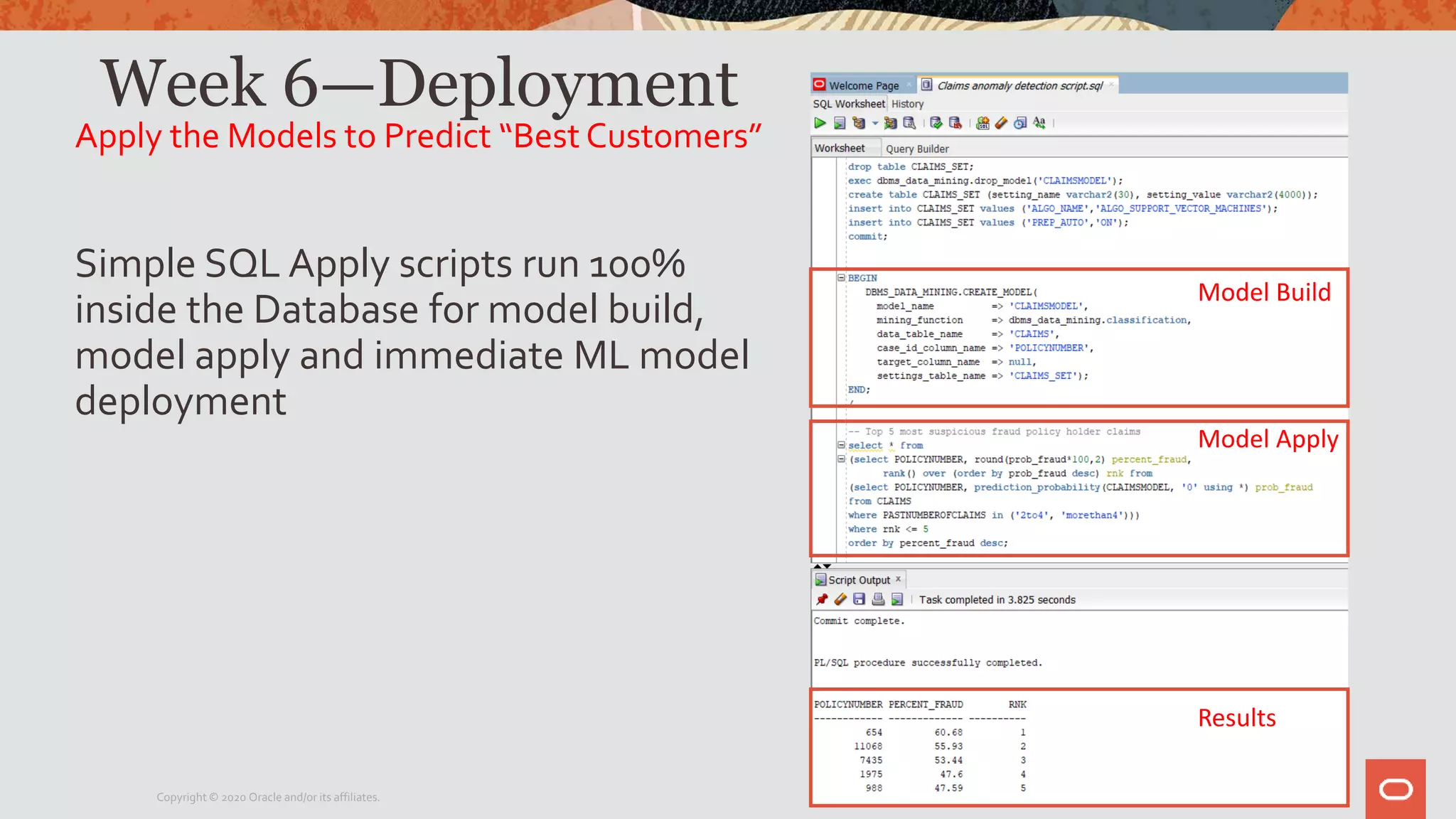Open the Query Builder tab
The width and height of the screenshot is (1456, 819).
[916, 149]
